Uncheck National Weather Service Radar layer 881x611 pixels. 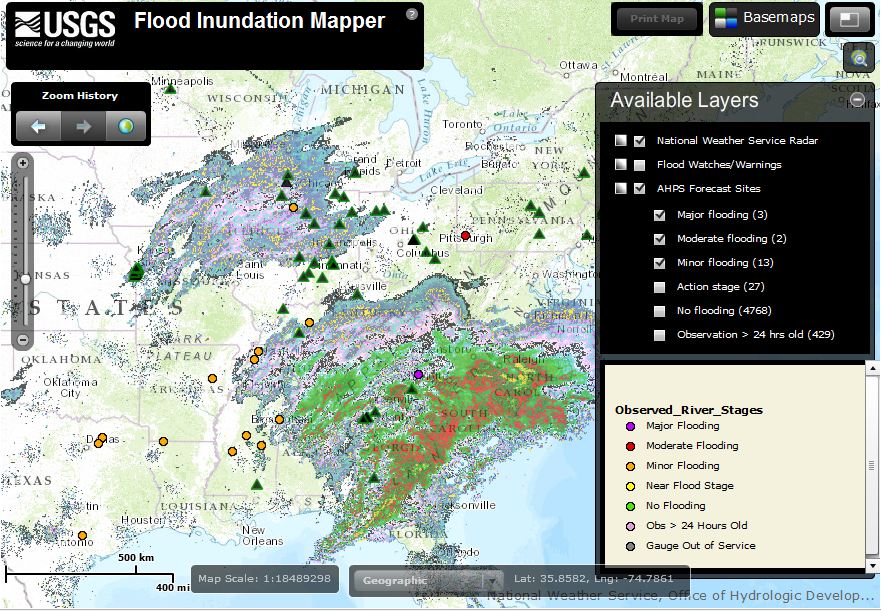click(x=639, y=141)
